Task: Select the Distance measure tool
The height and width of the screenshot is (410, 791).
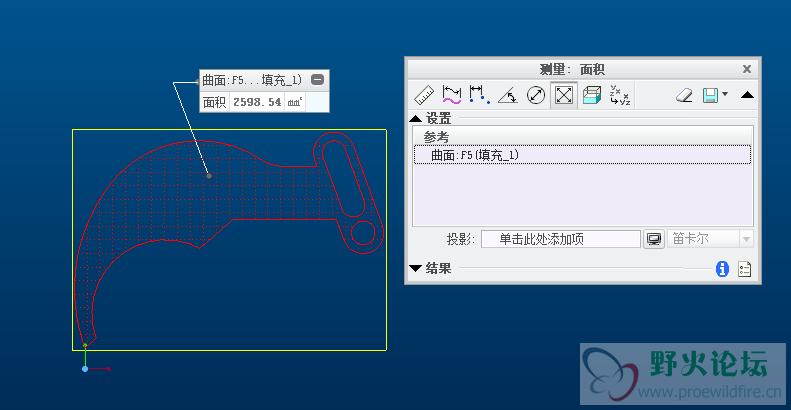Action: click(x=479, y=95)
